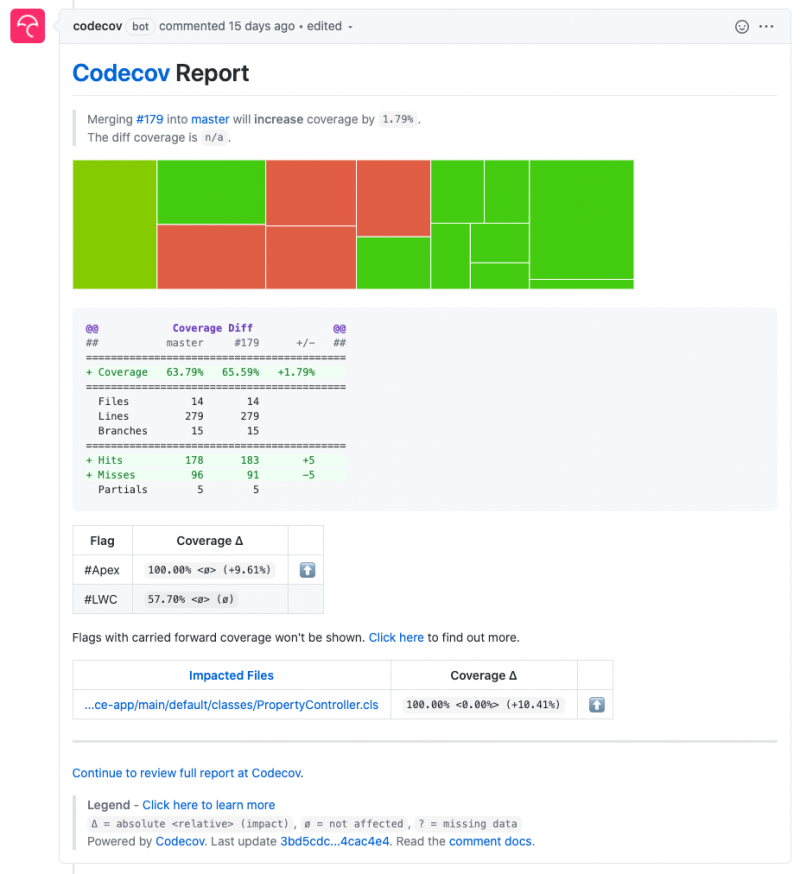Follow the 'Click here' carried forward link
The height and width of the screenshot is (874, 800).
[x=396, y=638]
